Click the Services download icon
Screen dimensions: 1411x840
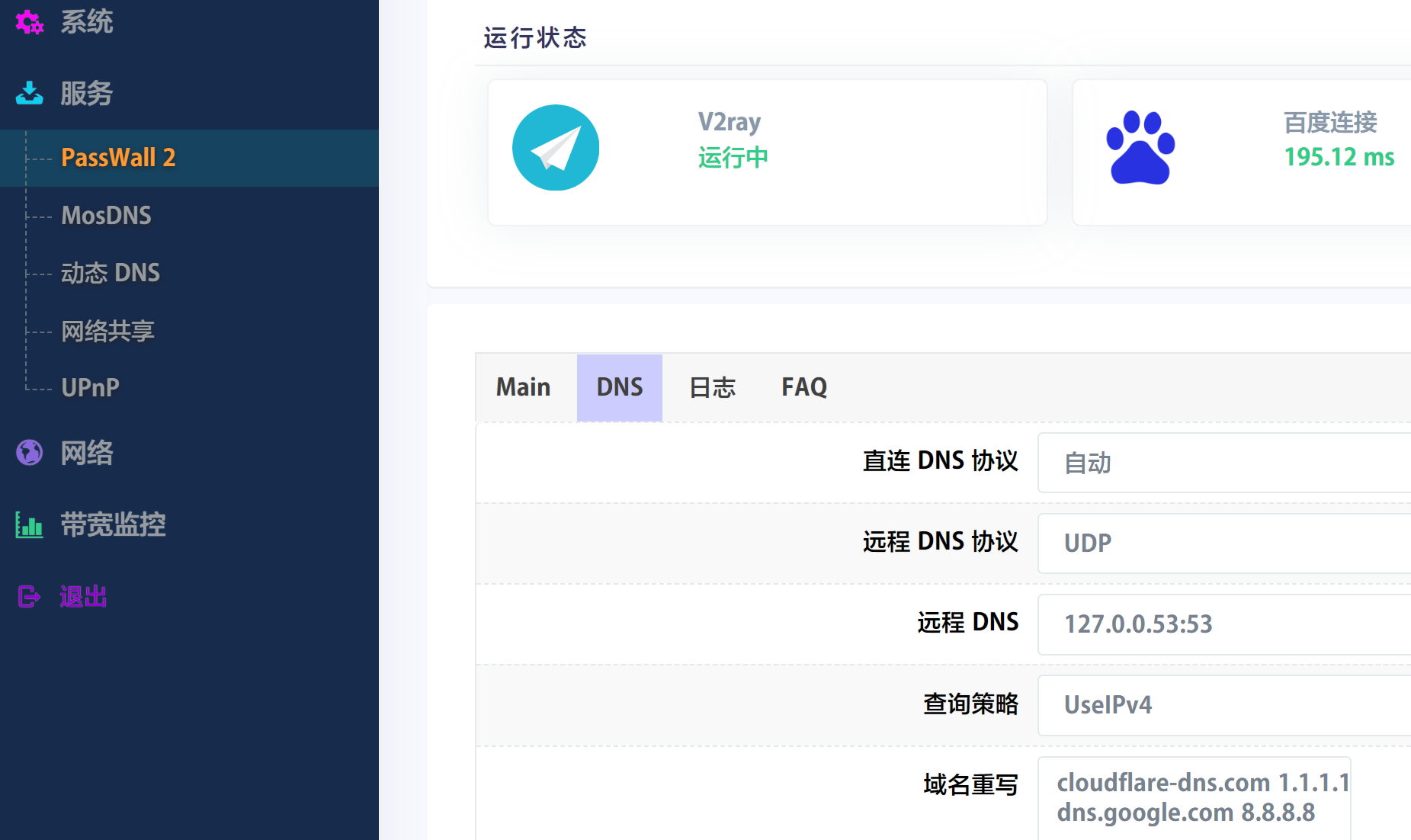30,93
